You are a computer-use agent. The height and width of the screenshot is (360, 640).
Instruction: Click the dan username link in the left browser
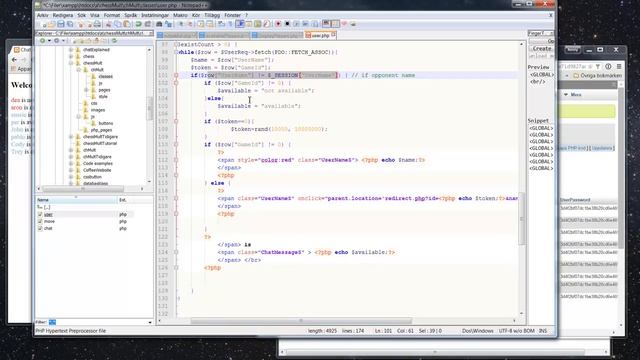15,100
